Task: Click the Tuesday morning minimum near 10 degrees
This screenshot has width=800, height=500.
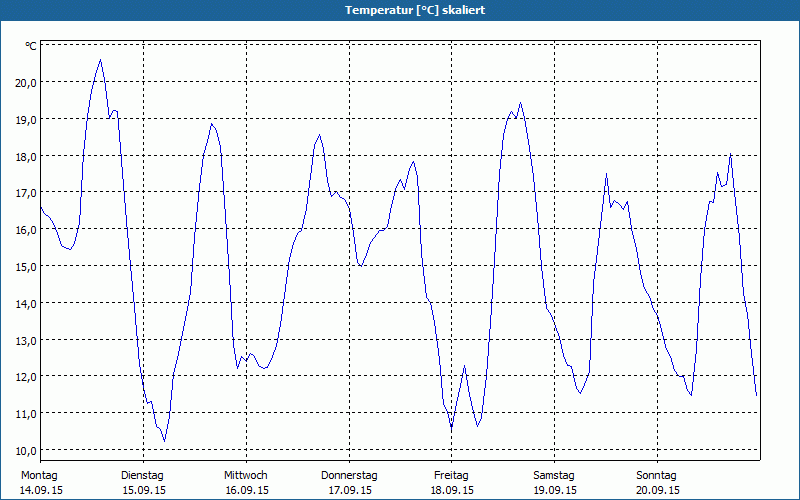Action: coord(164,440)
